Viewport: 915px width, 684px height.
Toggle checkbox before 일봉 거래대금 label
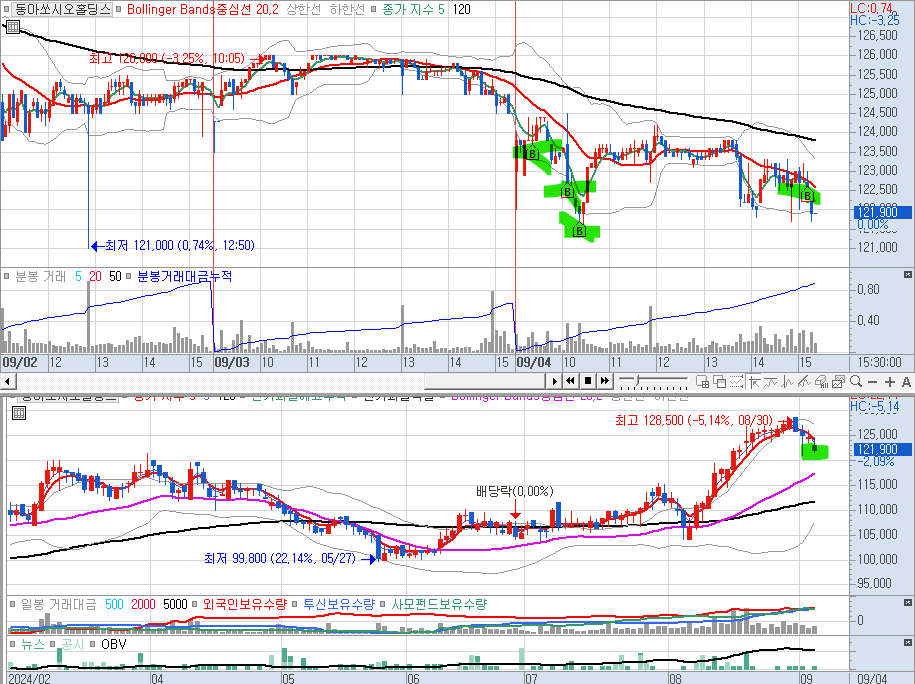pos(12,604)
